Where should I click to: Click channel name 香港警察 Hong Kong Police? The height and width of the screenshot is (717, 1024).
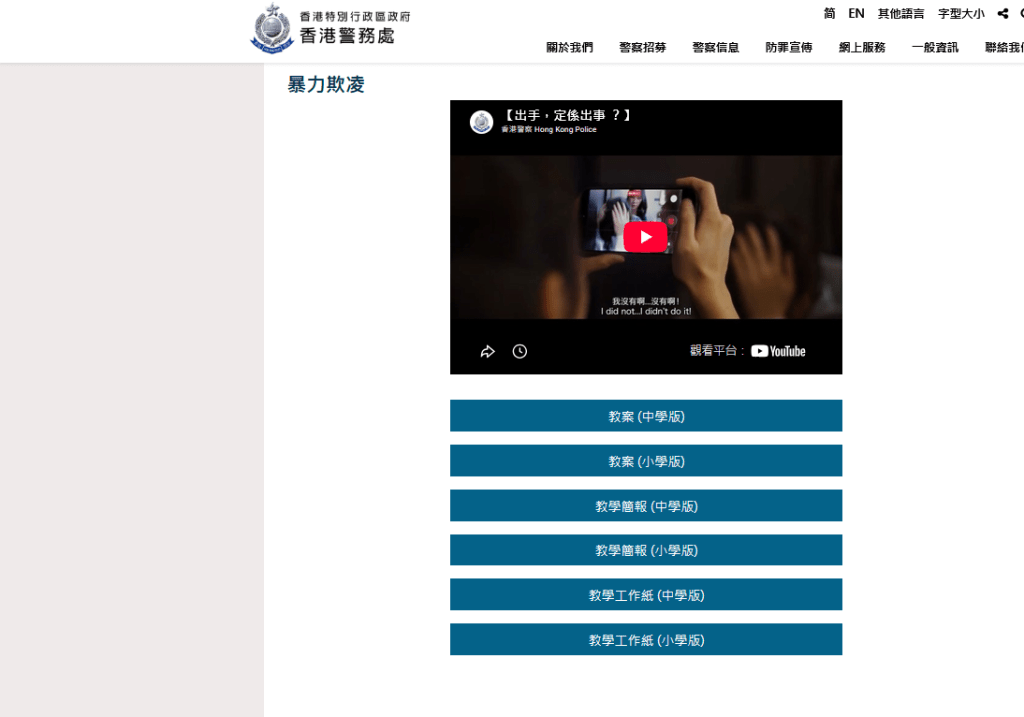point(549,129)
